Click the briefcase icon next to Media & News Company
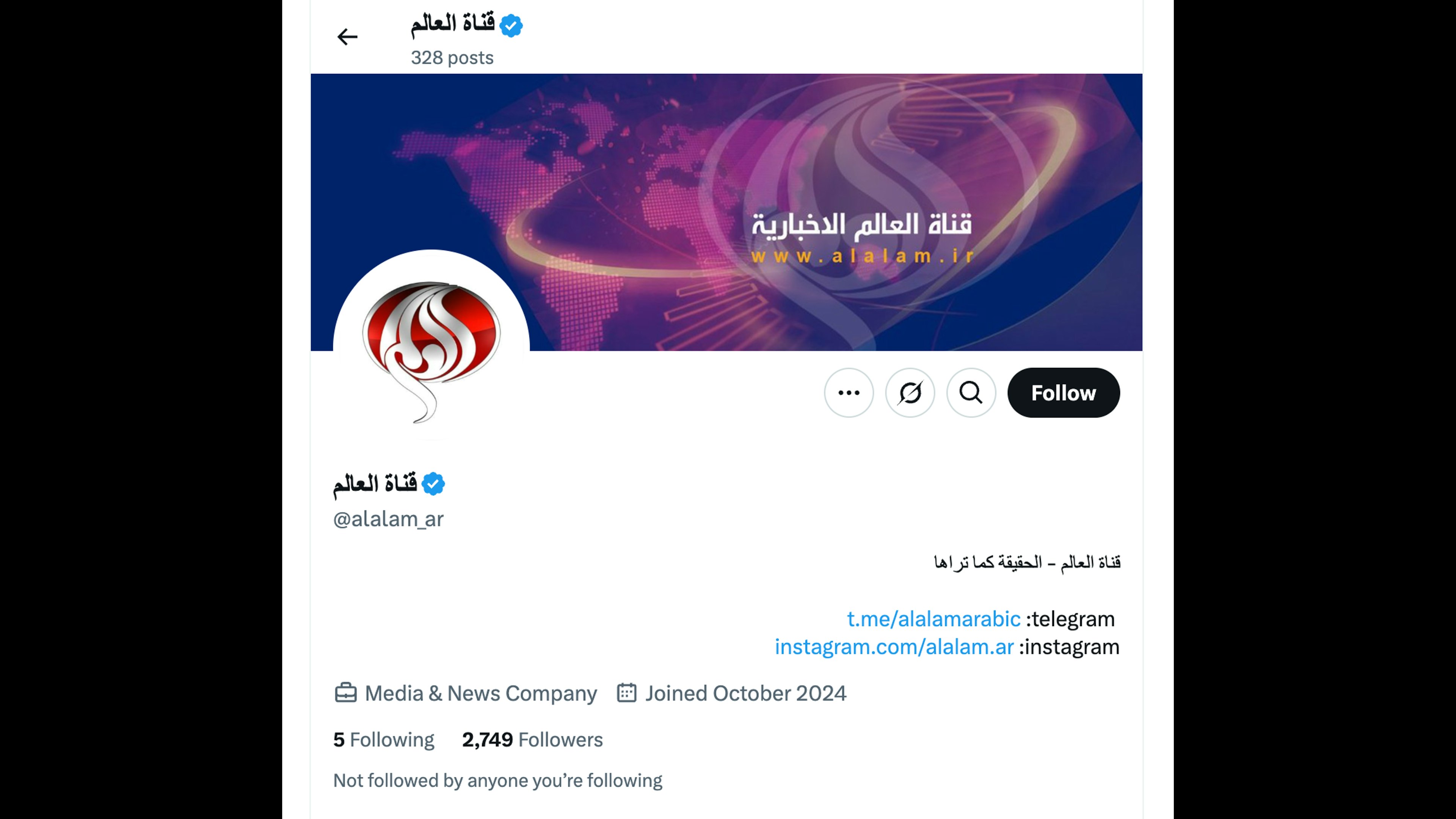Screen dimensions: 1456x819 345,693
